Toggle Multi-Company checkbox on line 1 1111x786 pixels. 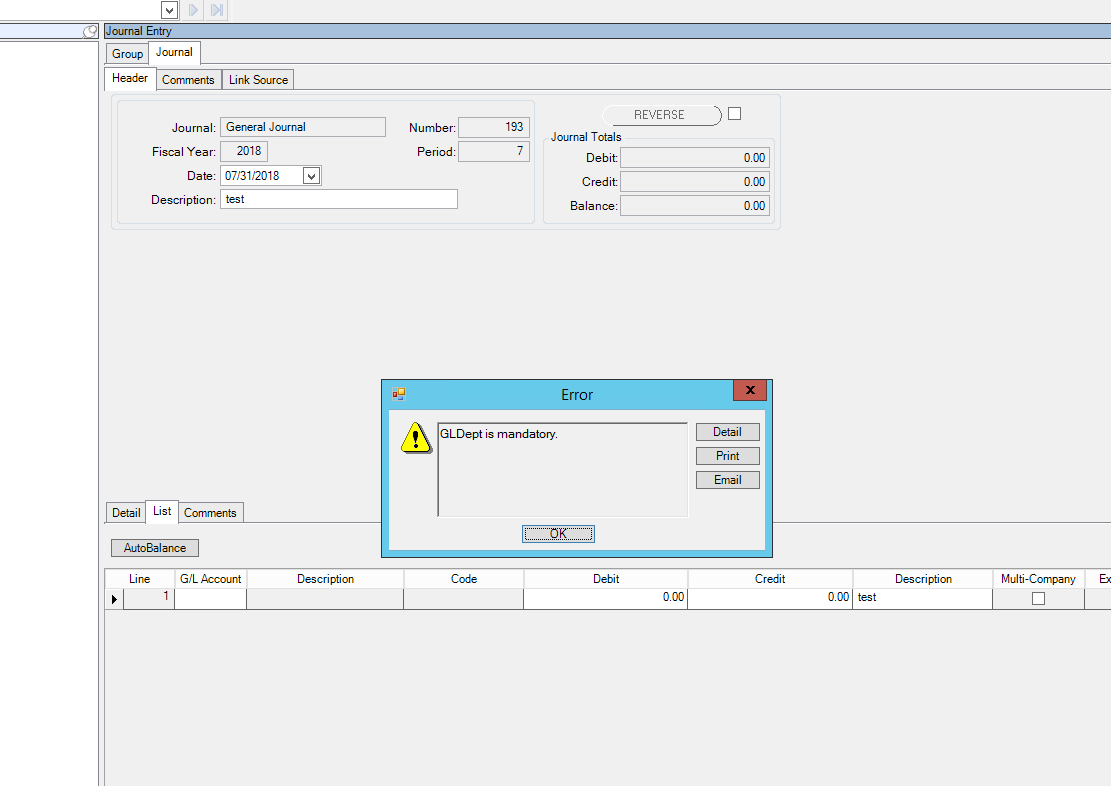[1038, 599]
